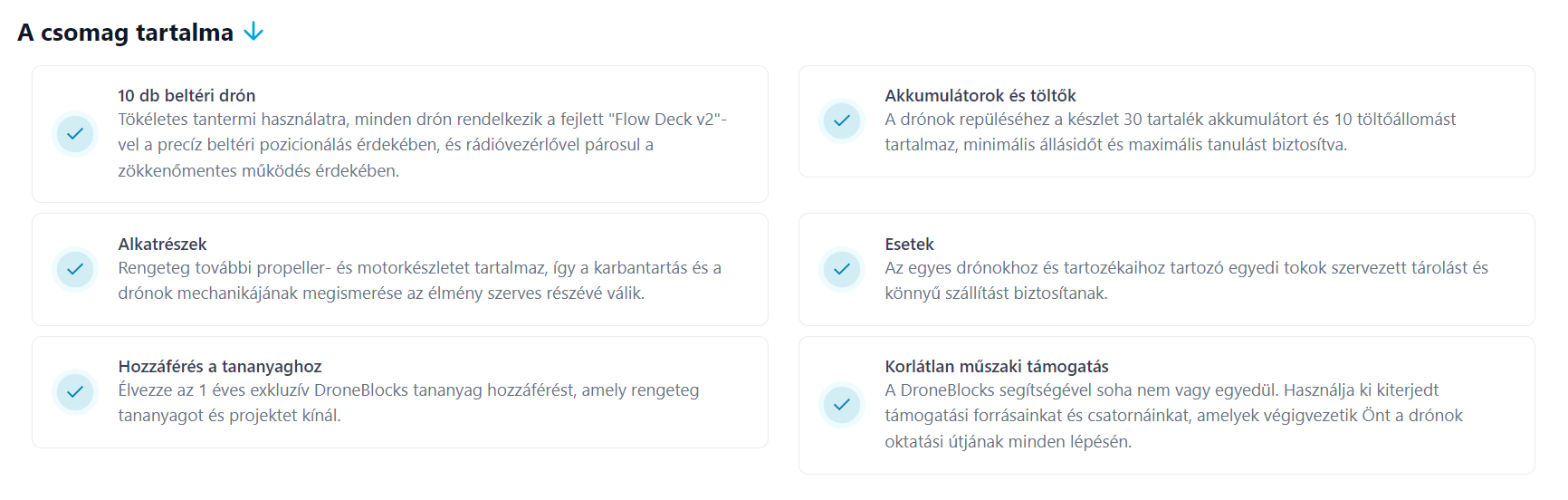Viewport: 1568px width, 500px height.
Task: Click the checkmark icon beside "Esetek"
Action: pos(842,269)
